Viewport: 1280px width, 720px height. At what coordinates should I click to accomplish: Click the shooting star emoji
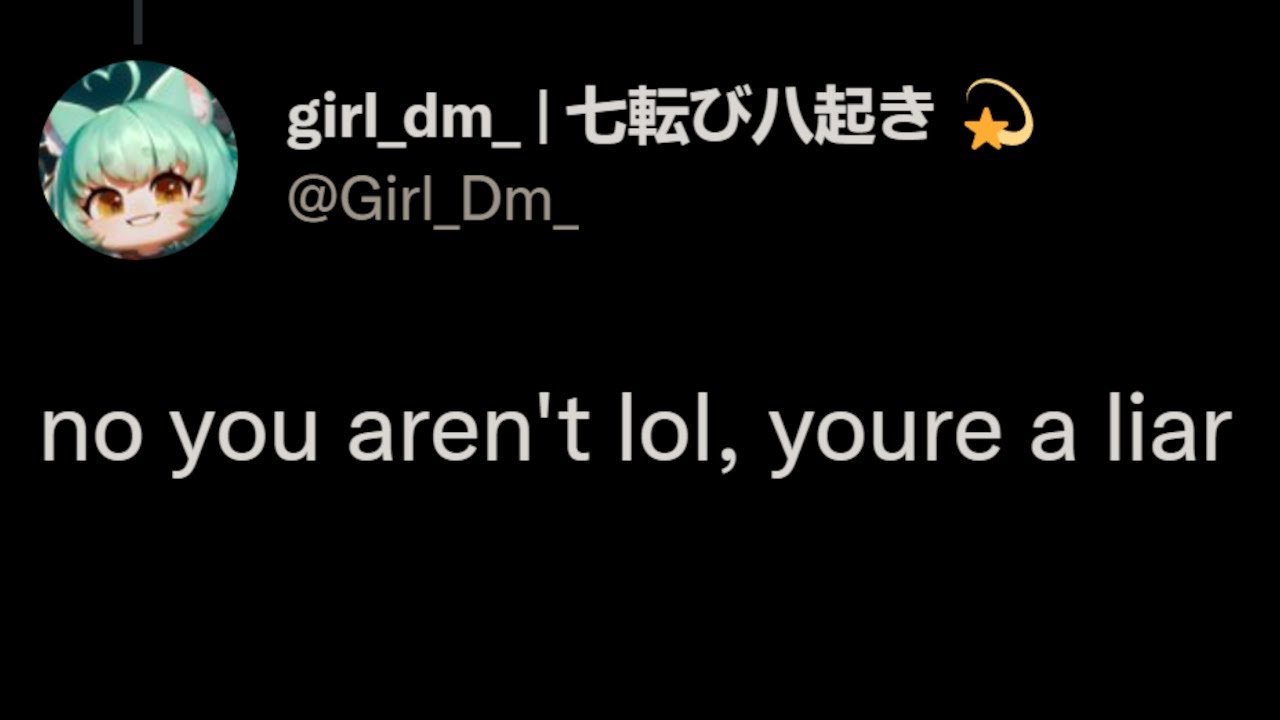point(997,116)
